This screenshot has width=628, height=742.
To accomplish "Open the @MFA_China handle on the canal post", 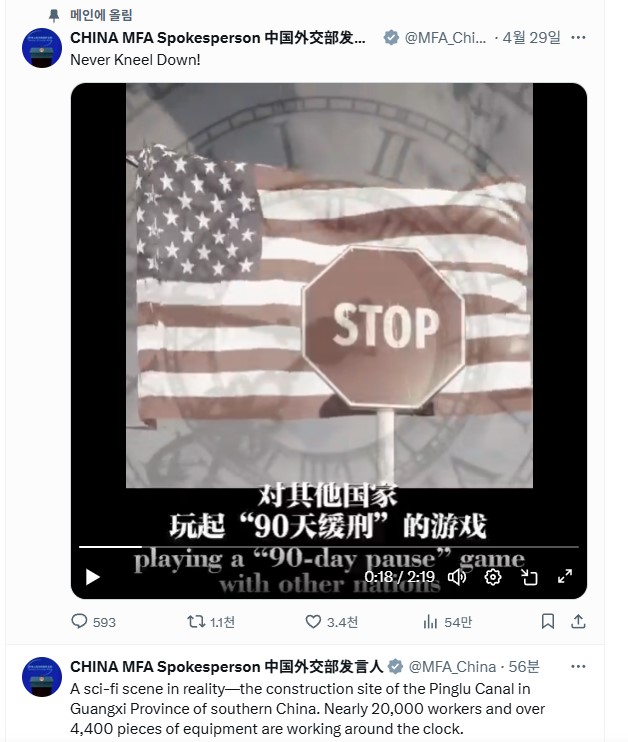I will click(452, 667).
